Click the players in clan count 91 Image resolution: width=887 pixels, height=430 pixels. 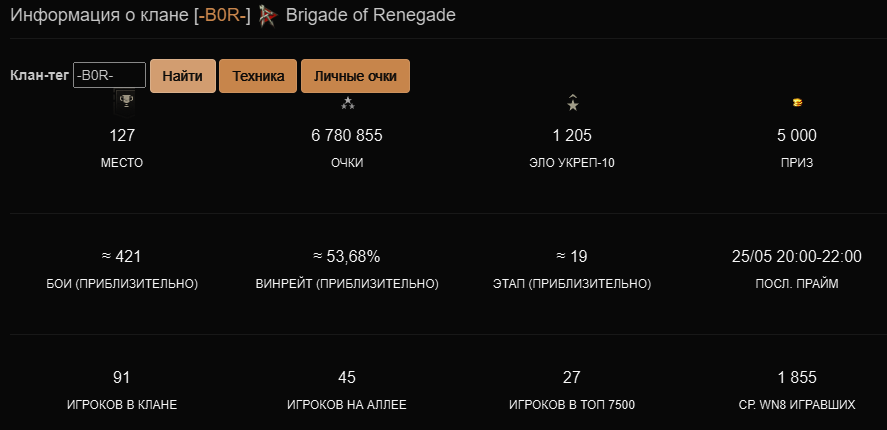tap(122, 378)
